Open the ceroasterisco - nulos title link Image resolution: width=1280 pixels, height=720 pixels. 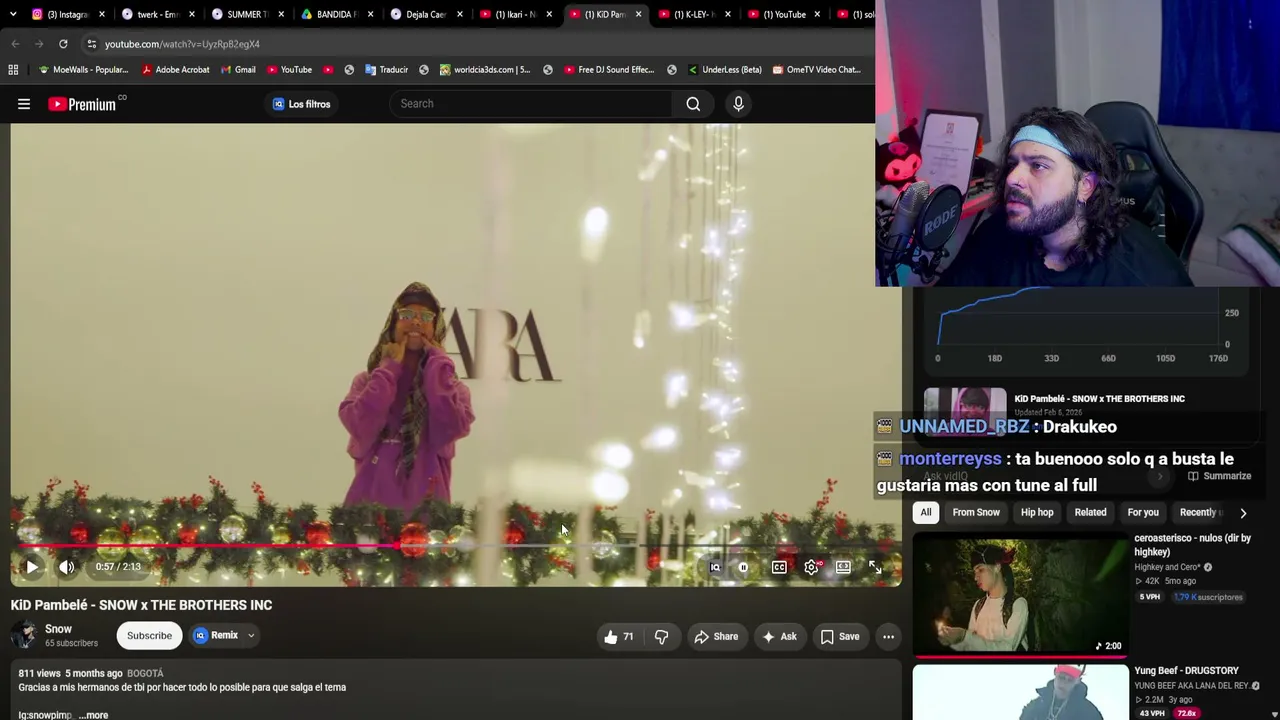click(x=1192, y=544)
